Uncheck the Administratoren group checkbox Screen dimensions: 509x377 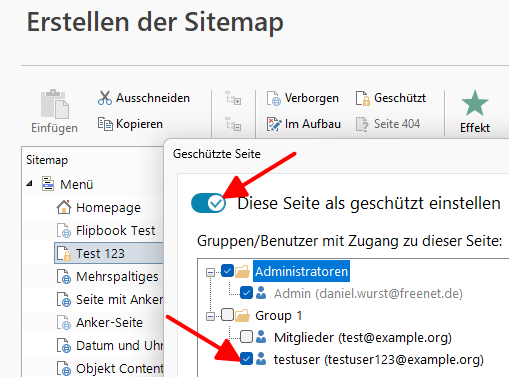[x=228, y=271]
